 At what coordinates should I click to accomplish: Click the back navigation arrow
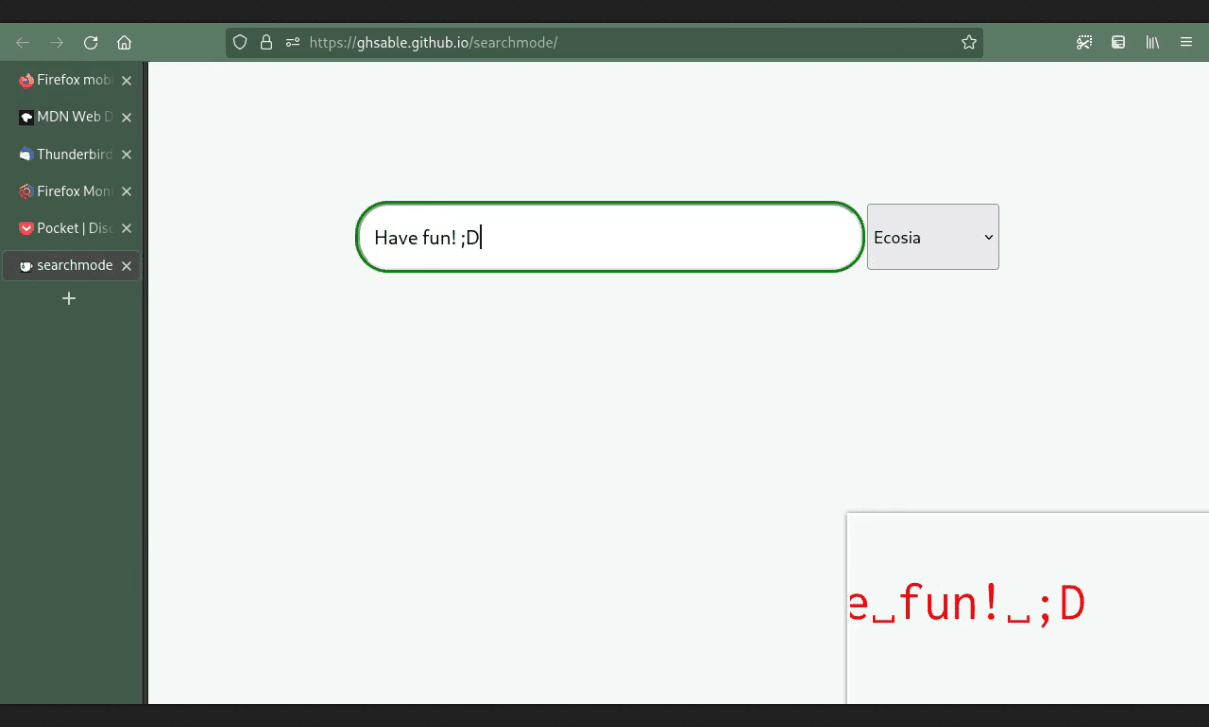23,42
